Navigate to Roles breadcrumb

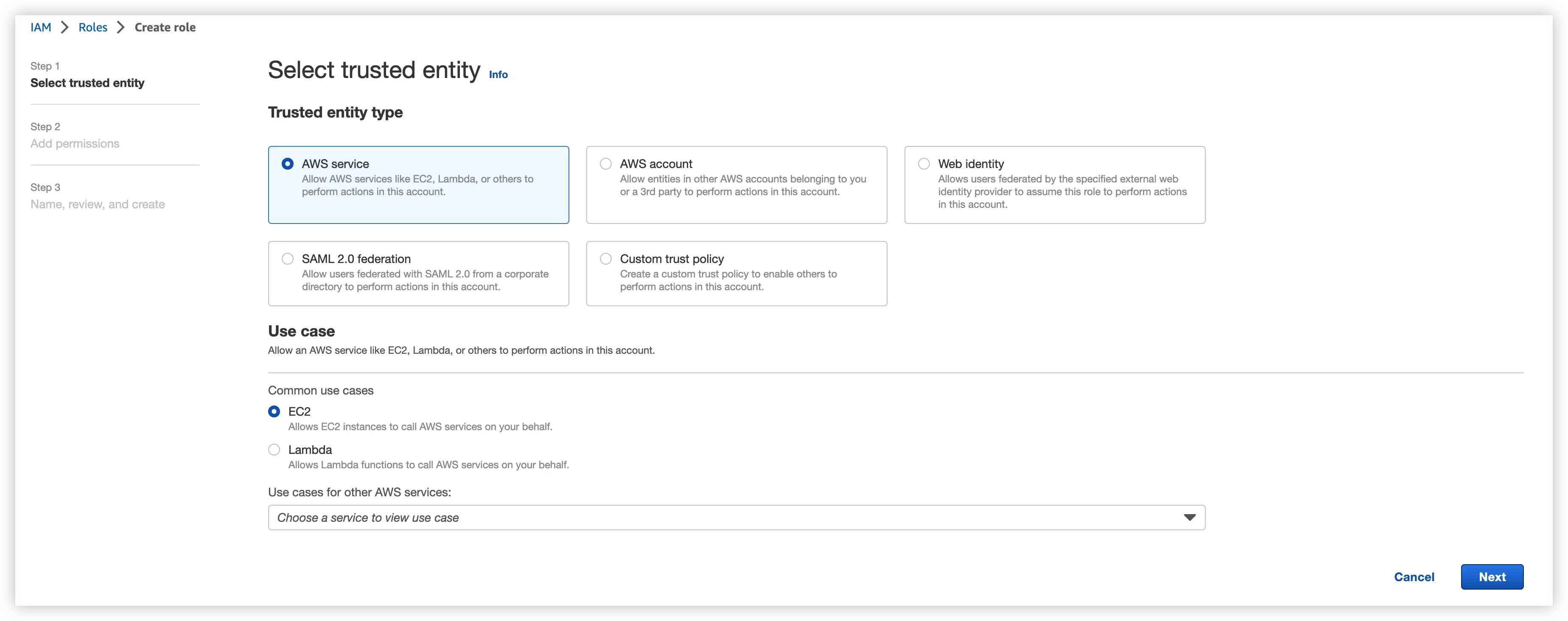point(92,28)
